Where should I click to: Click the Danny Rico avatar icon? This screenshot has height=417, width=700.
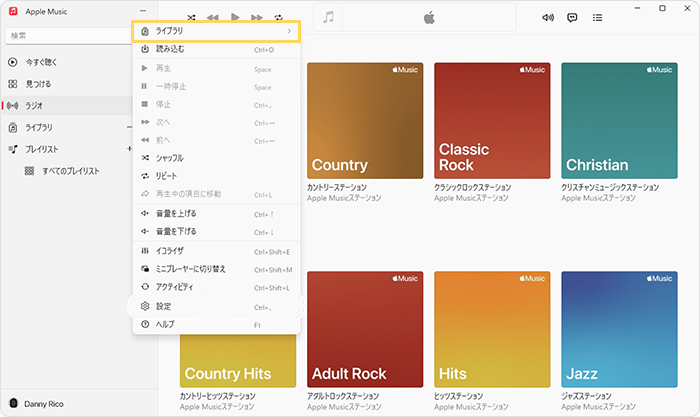tap(13, 403)
